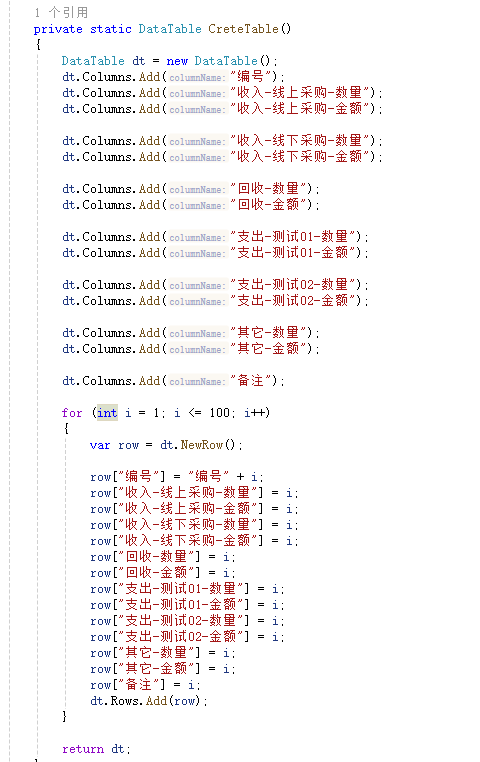480x762 pixels.
Task: Click row["支出-测试02-金额"] assignment
Action: [187, 638]
